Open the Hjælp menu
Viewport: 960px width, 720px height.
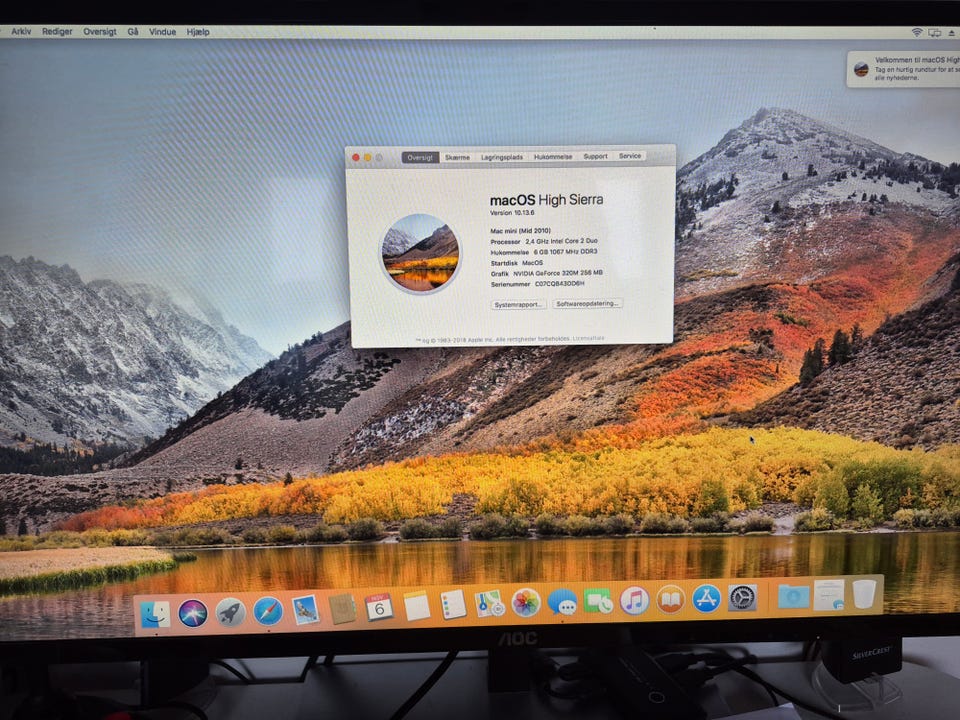pyautogui.click(x=198, y=32)
